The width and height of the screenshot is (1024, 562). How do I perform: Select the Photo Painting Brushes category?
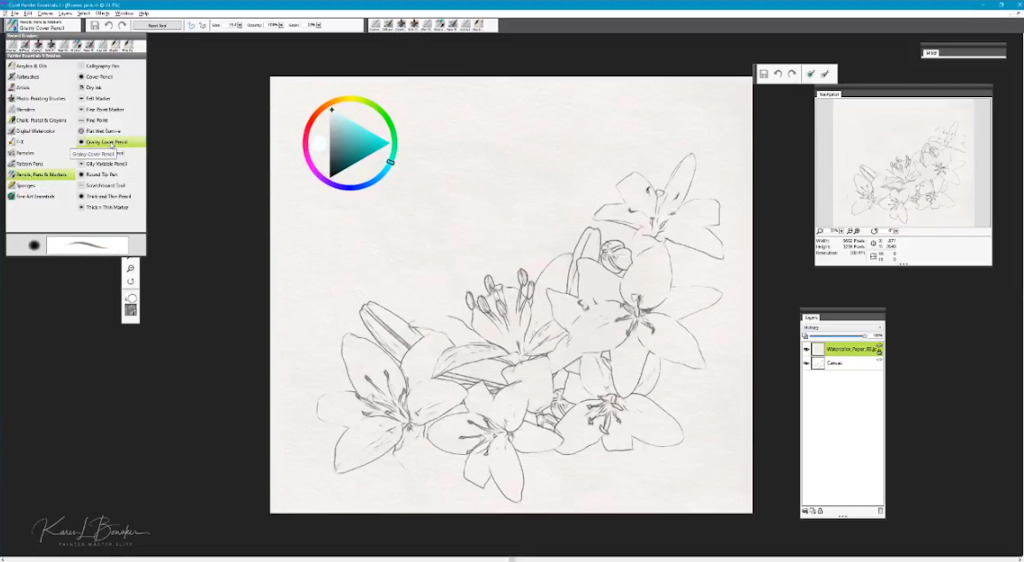click(x=40, y=99)
